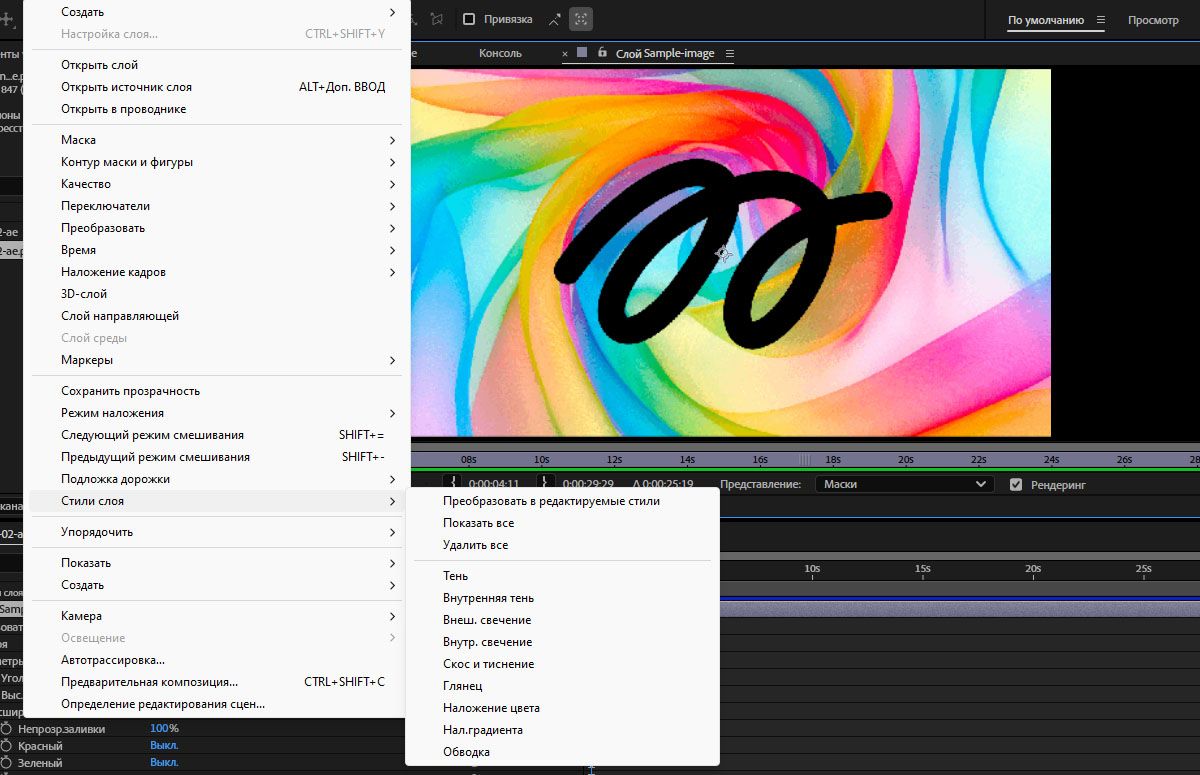Switch to the Просмотр workspace

click(x=1152, y=20)
